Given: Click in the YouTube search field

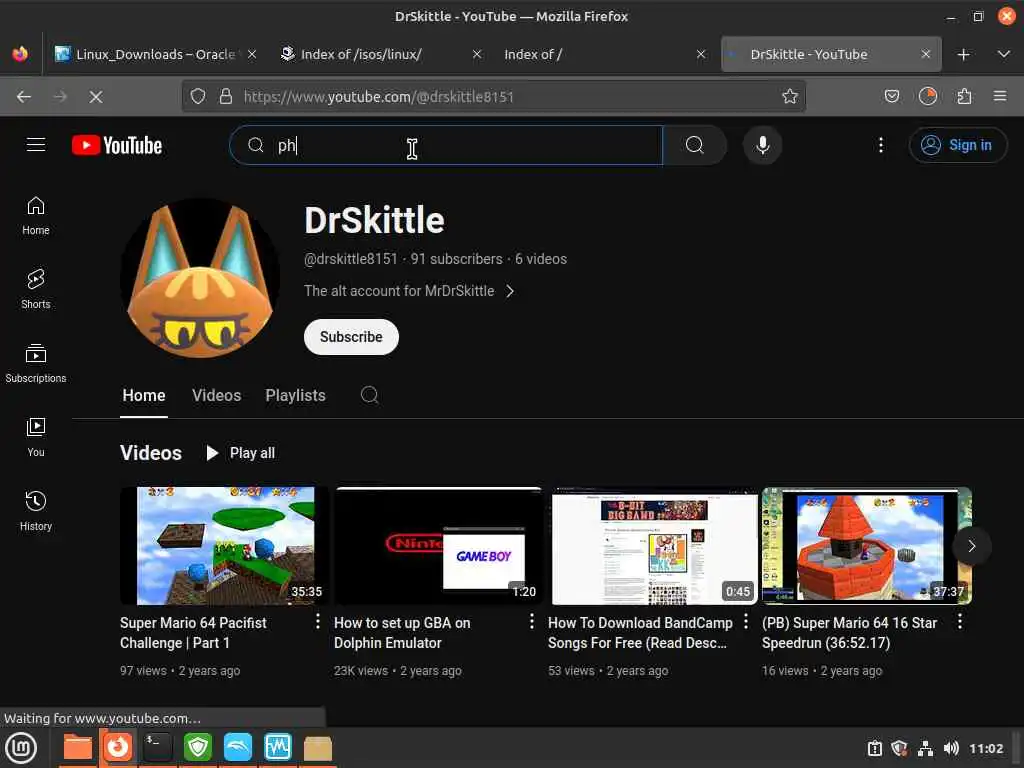Looking at the screenshot, I should click(446, 145).
